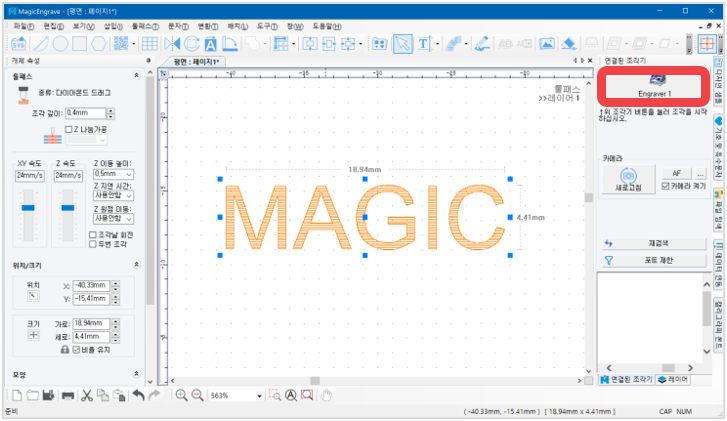Toggle the 두번 조각 checkbox
Image resolution: width=727 pixels, height=421 pixels.
click(x=93, y=244)
